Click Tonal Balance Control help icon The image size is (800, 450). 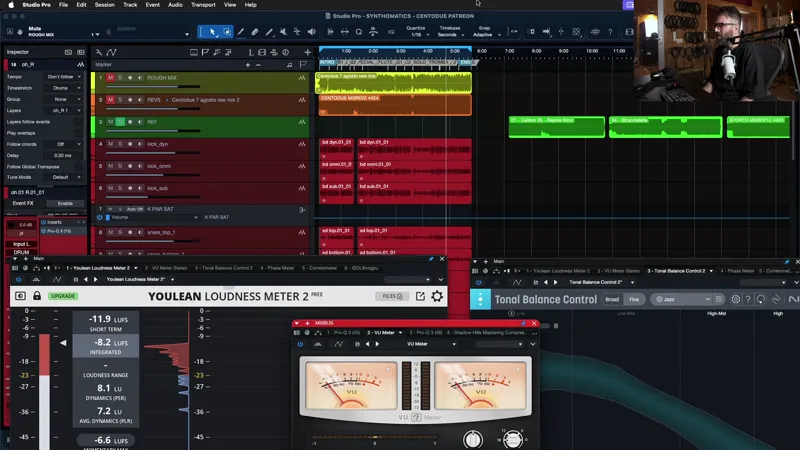[748, 299]
